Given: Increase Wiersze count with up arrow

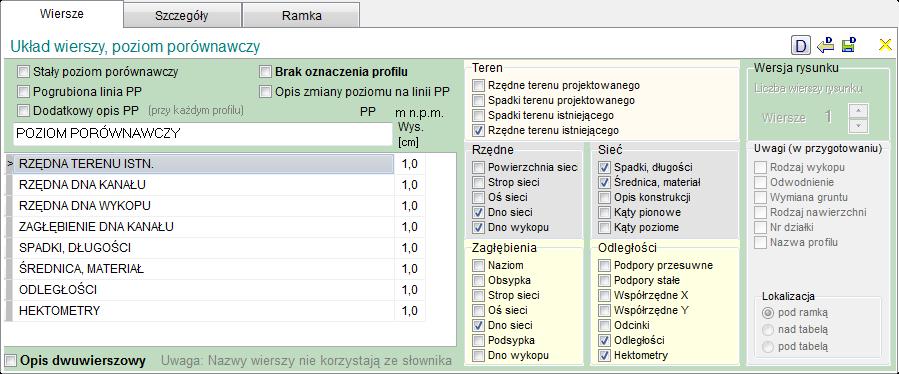Looking at the screenshot, I should (857, 111).
